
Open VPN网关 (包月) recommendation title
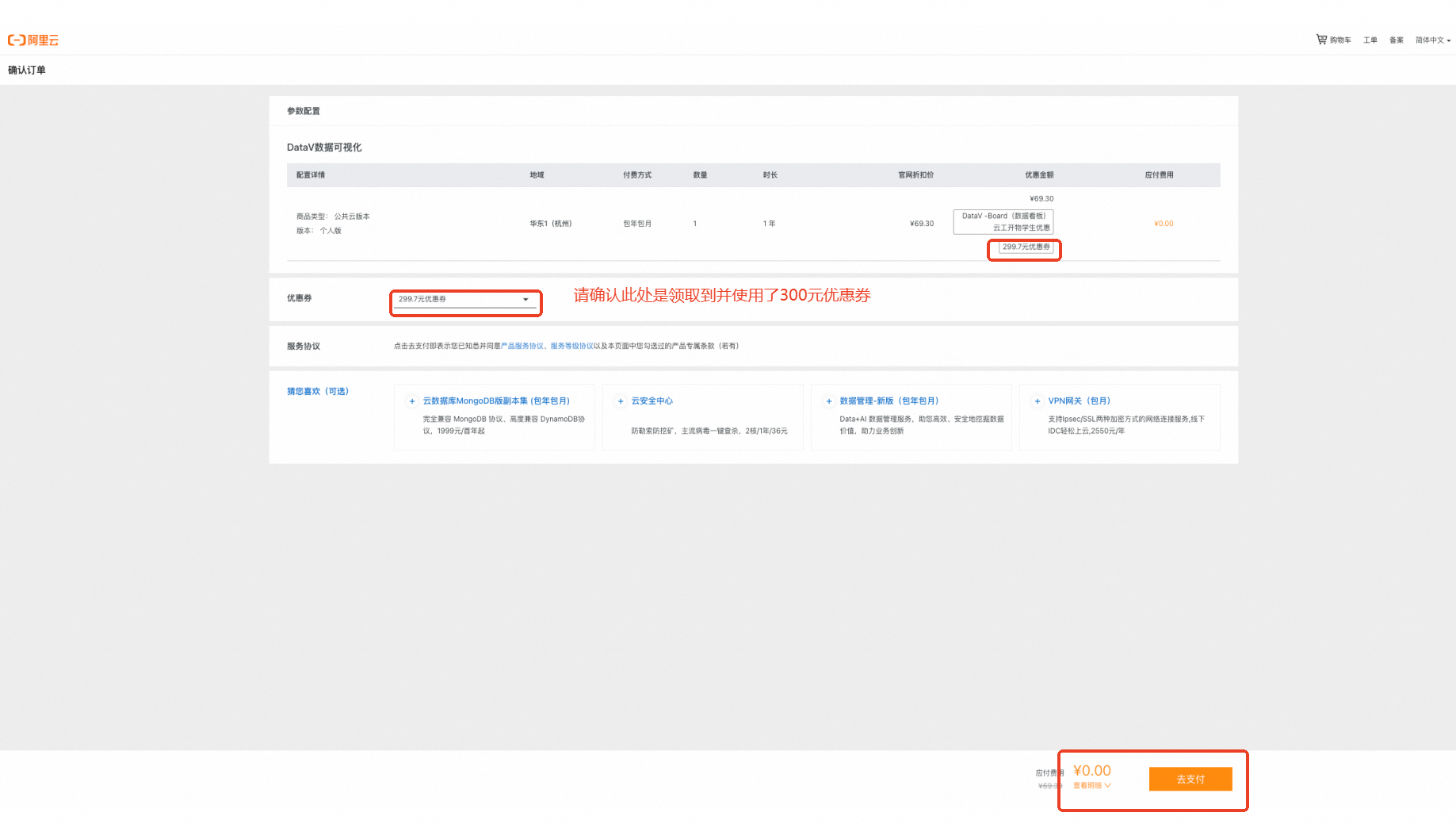coord(1080,401)
